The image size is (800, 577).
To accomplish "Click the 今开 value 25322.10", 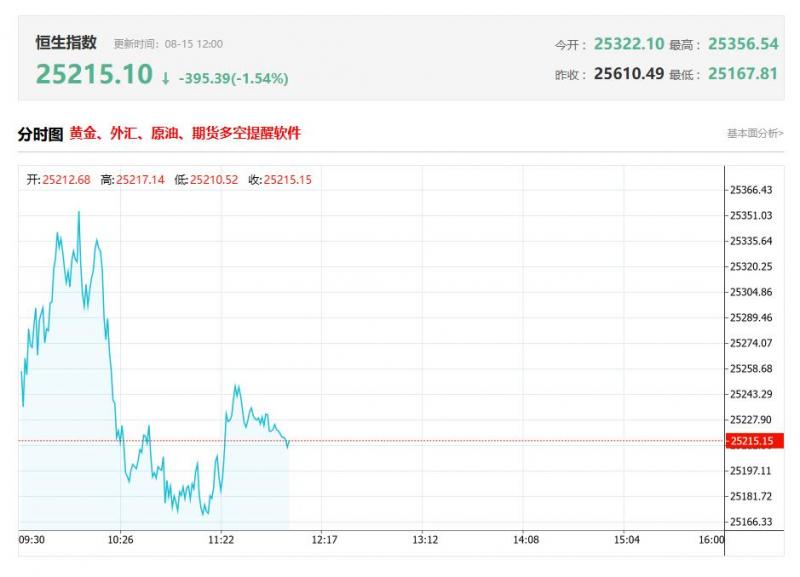I will coord(629,44).
